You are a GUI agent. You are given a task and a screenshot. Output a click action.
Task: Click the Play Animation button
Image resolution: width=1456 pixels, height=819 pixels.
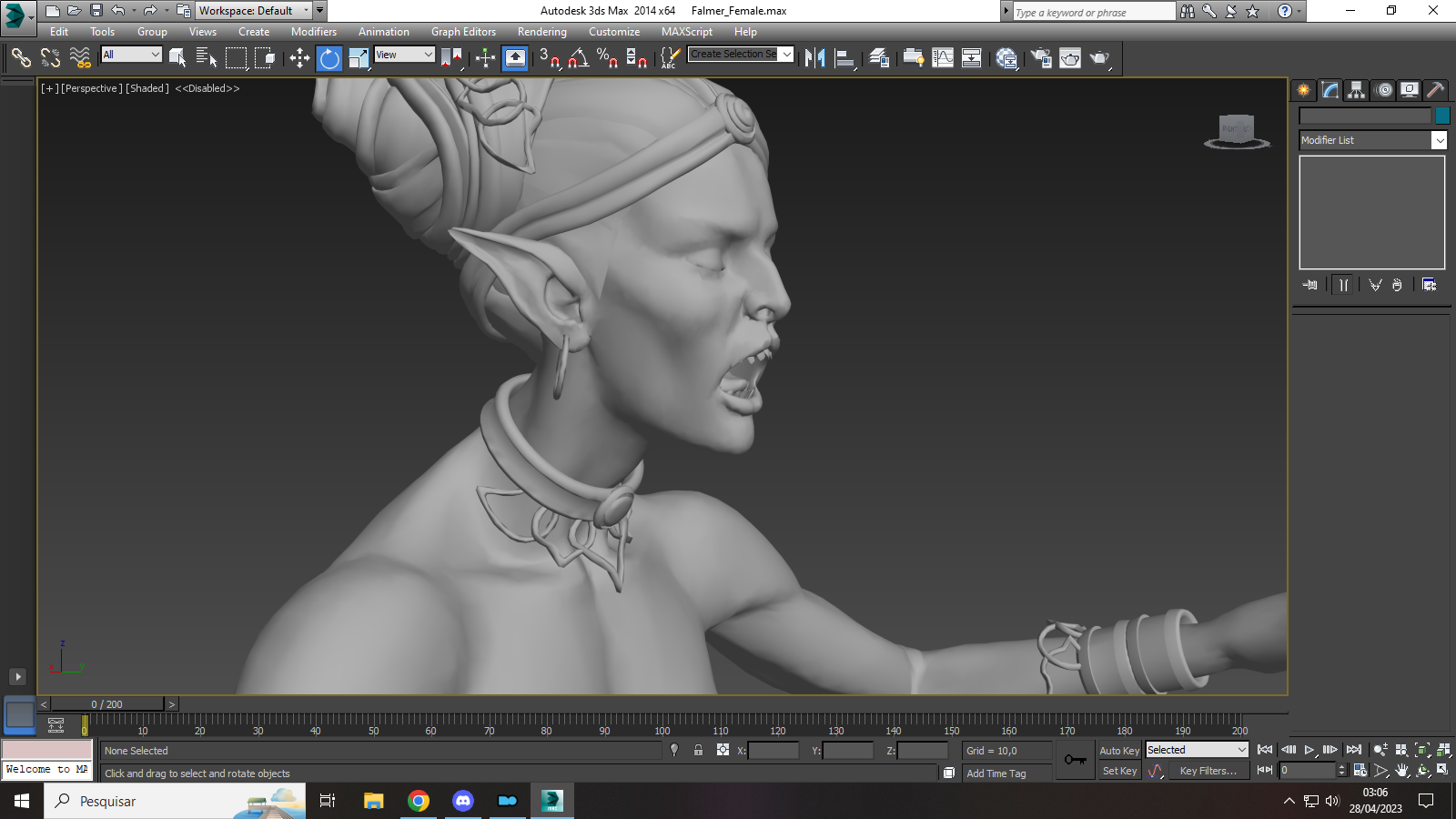point(1309,750)
